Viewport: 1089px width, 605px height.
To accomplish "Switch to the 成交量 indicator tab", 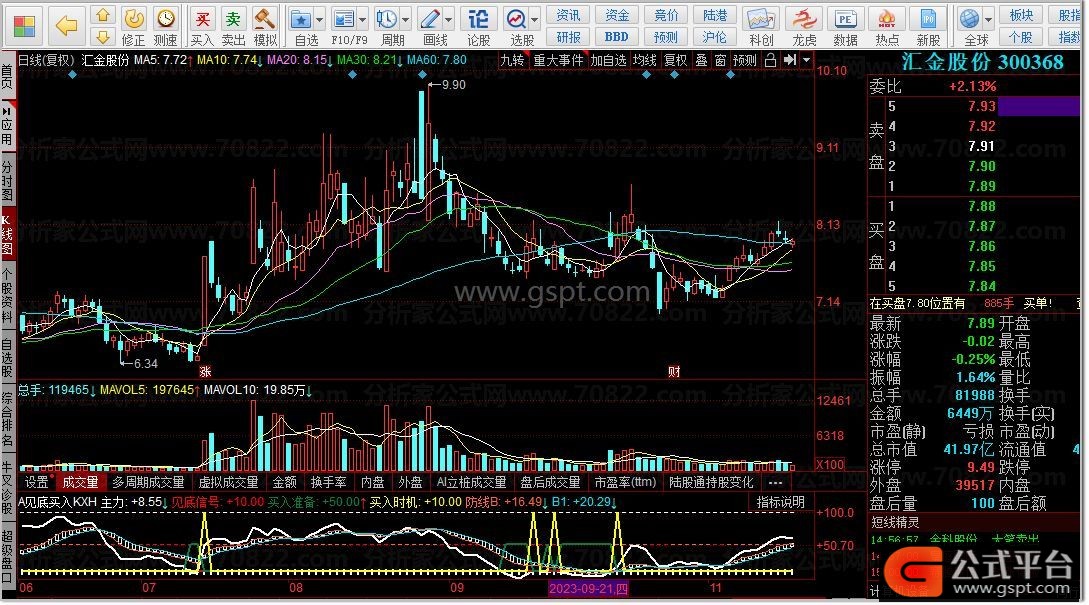I will [x=80, y=482].
